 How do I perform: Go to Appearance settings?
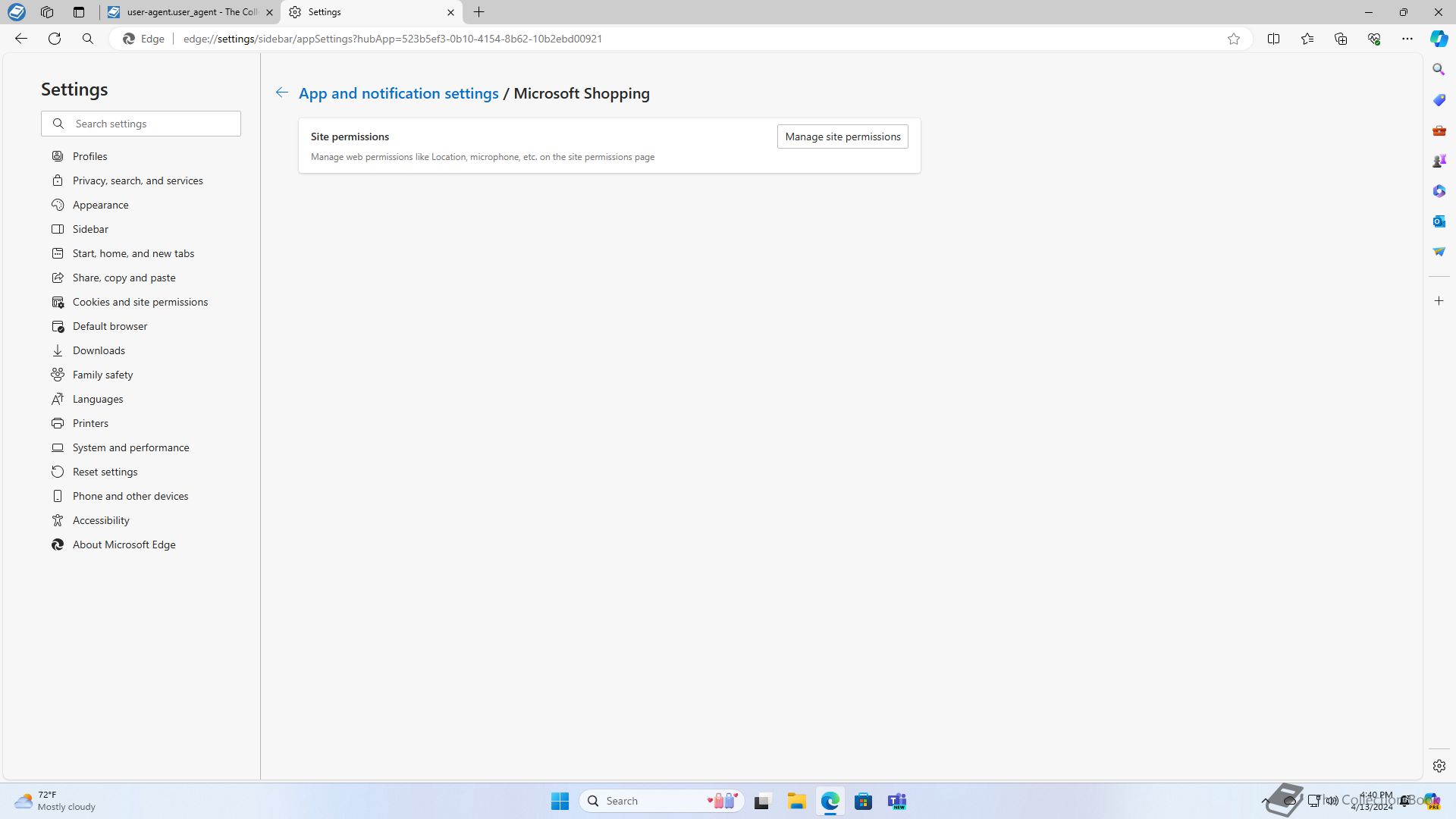pyautogui.click(x=100, y=205)
